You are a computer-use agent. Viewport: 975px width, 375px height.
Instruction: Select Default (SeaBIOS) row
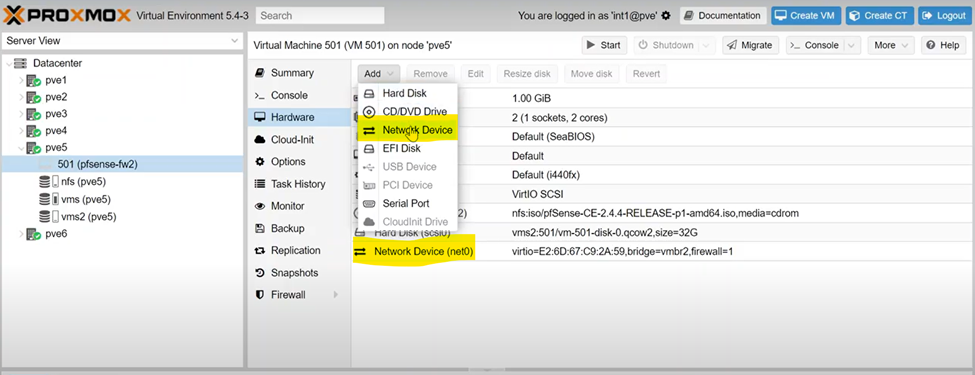click(x=661, y=137)
